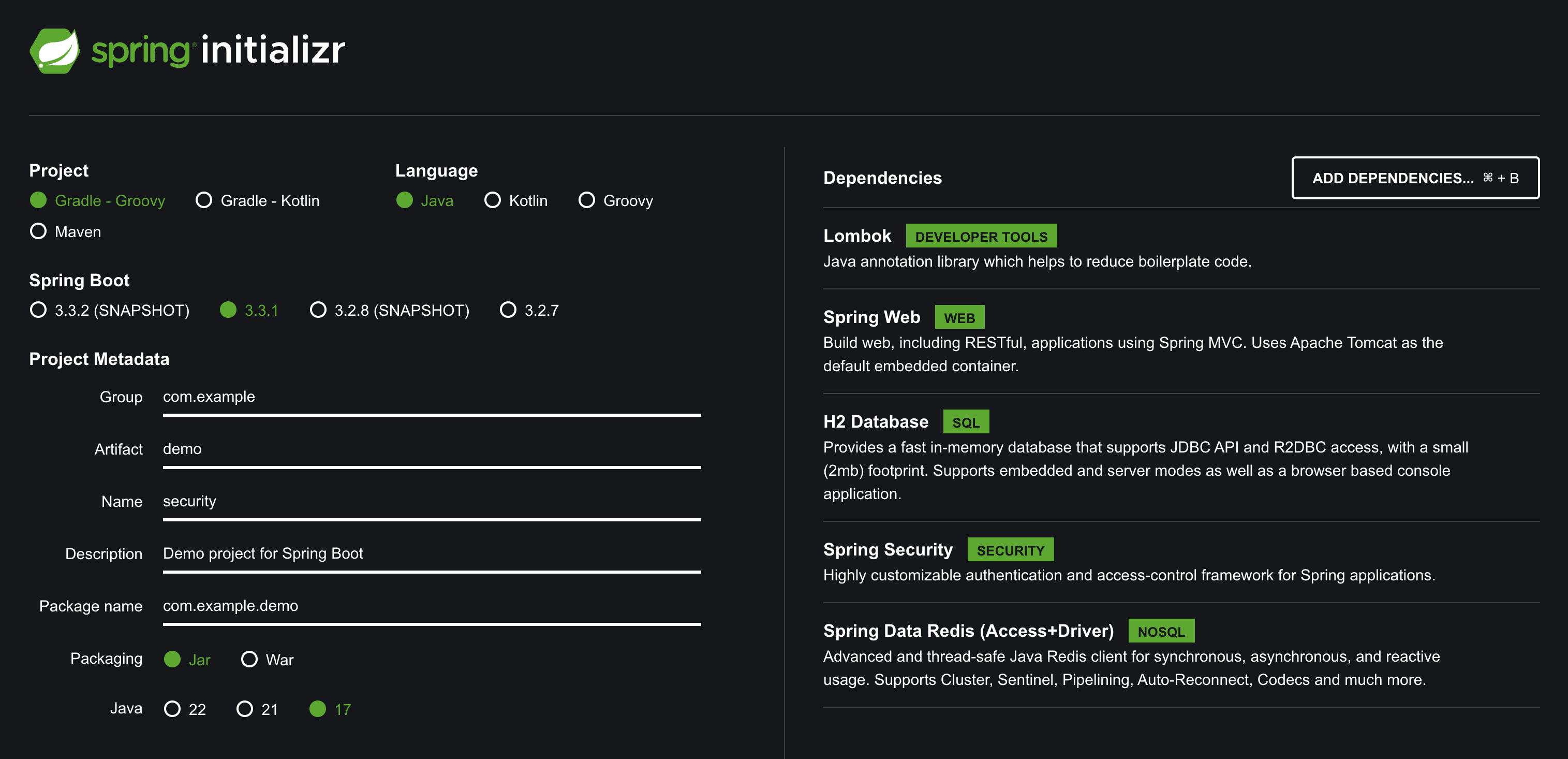
Task: Select Kotlin as the language
Action: point(492,200)
